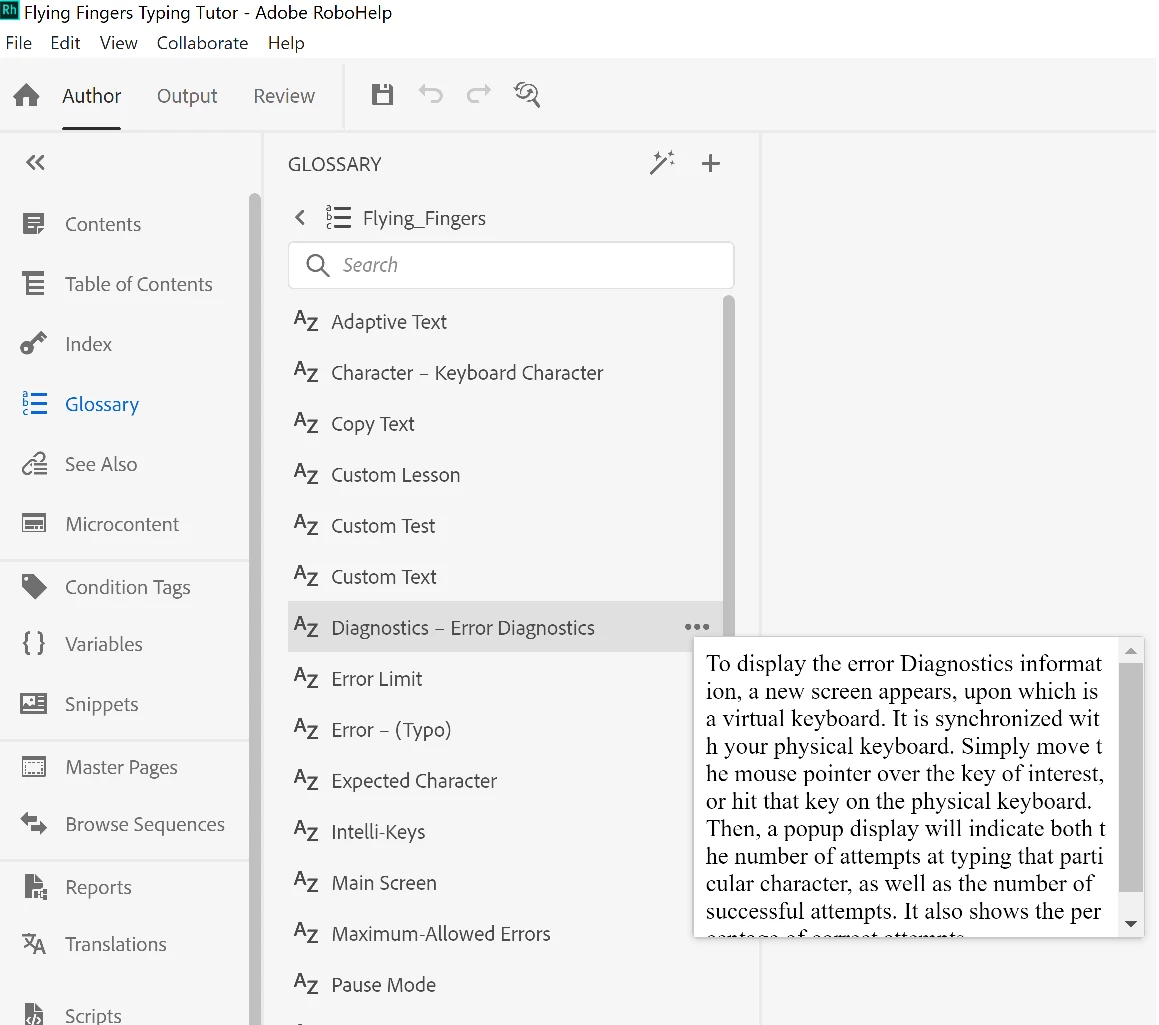Screen dimensions: 1159x1025
Task: Click the glossary list scrollbar
Action: pyautogui.click(x=729, y=466)
